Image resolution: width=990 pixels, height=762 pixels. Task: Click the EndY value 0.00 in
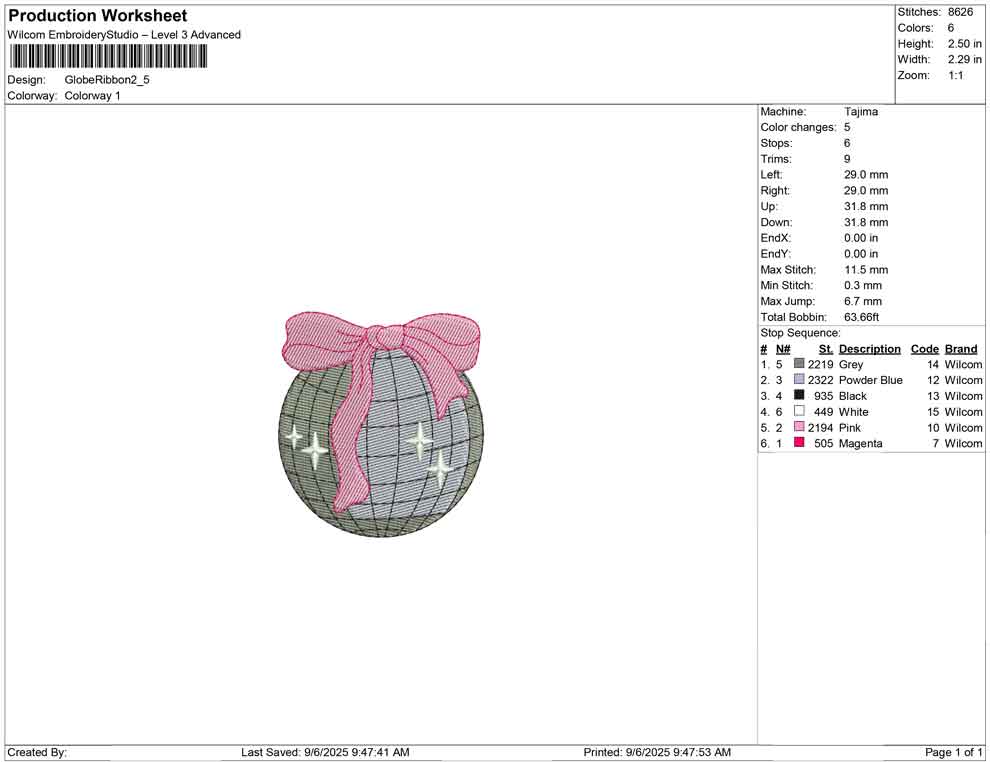click(x=861, y=254)
